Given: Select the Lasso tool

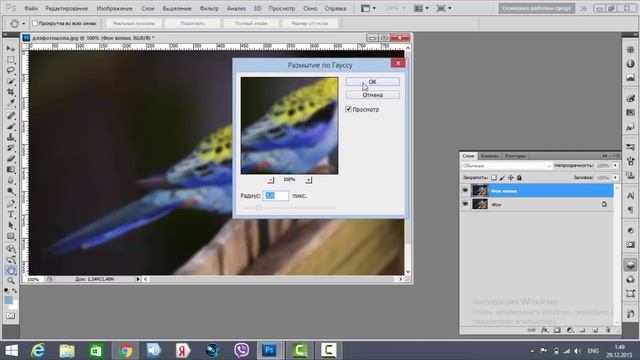Looking at the screenshot, I should tap(11, 70).
